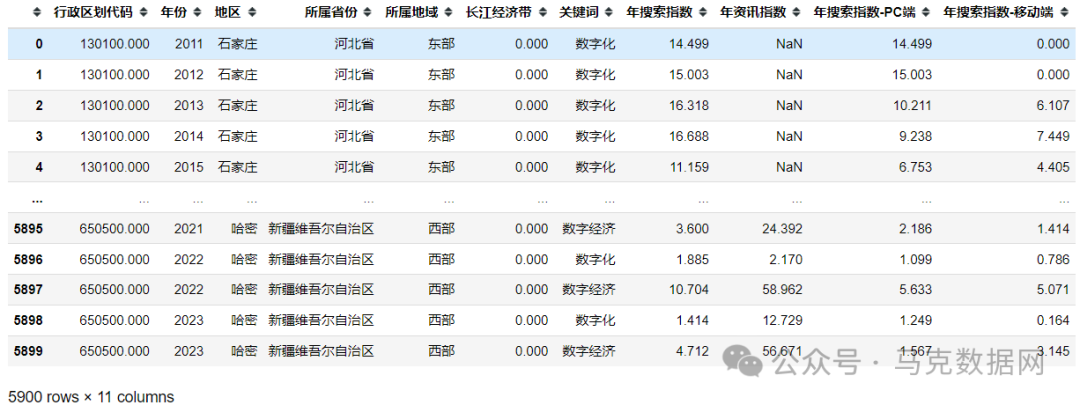This screenshot has width=1080, height=405.
Task: Click value 15.003 in 年搜索指数 column
Action: [688, 75]
